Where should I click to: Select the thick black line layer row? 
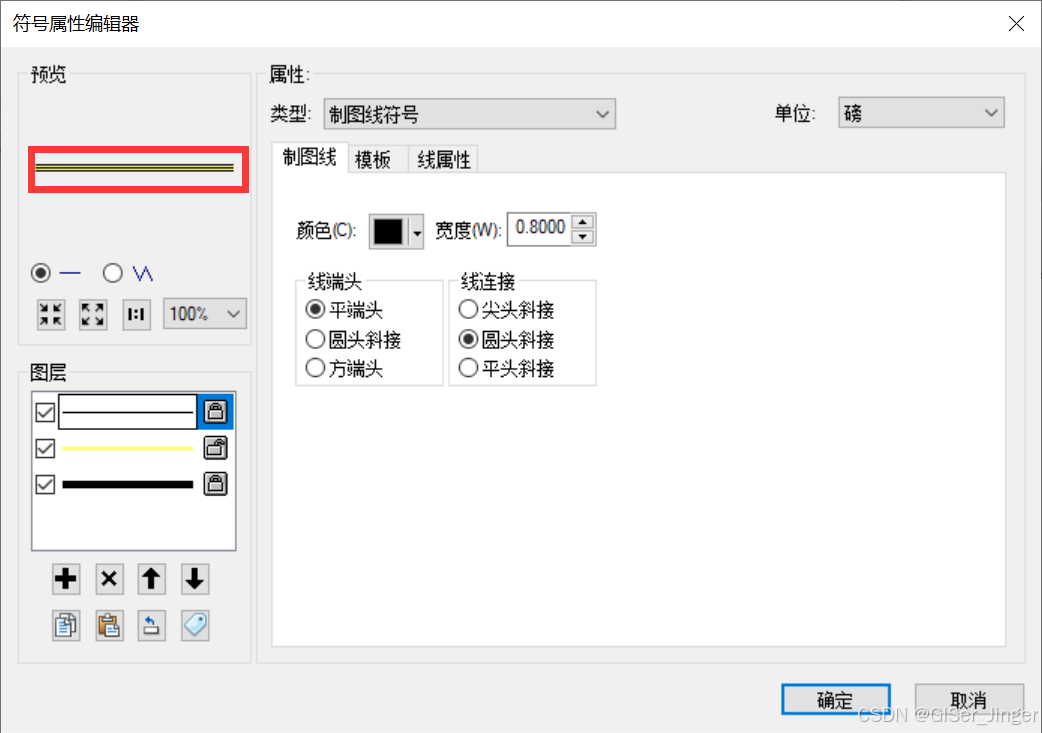coord(128,484)
